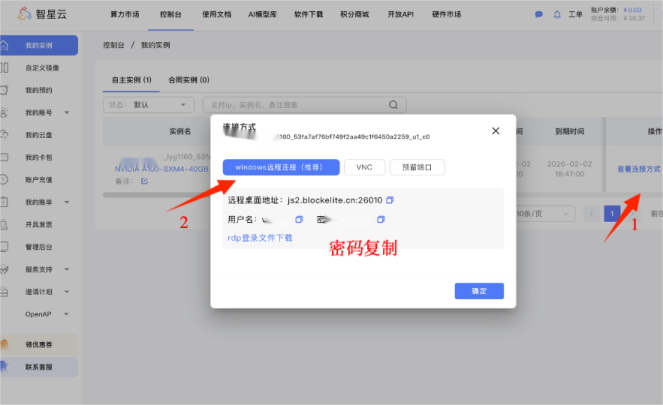Click the 智星云 logo
The image size is (663, 405).
(42, 14)
